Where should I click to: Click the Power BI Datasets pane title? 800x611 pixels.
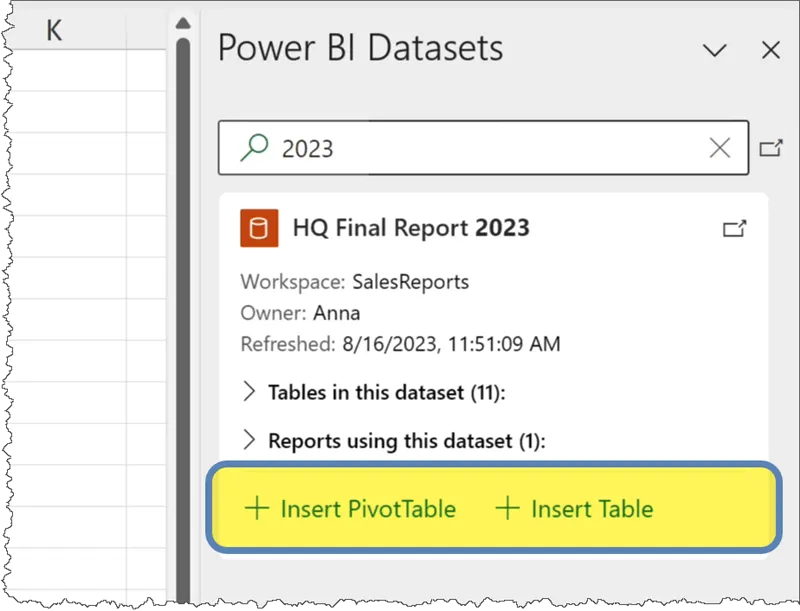[360, 48]
